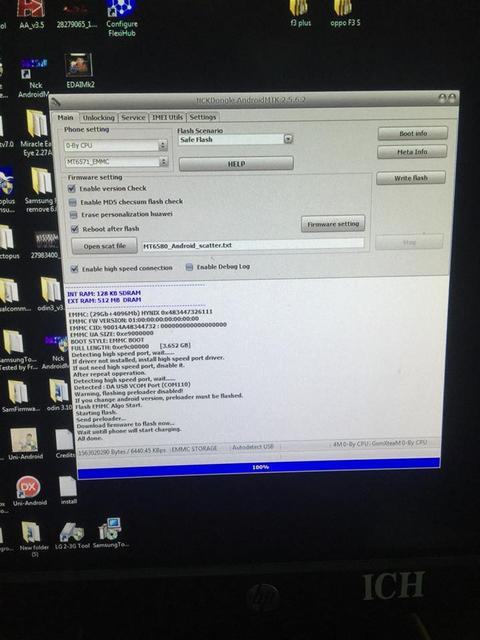Enable the Debug Log checkbox
480x640 pixels.
tap(189, 267)
